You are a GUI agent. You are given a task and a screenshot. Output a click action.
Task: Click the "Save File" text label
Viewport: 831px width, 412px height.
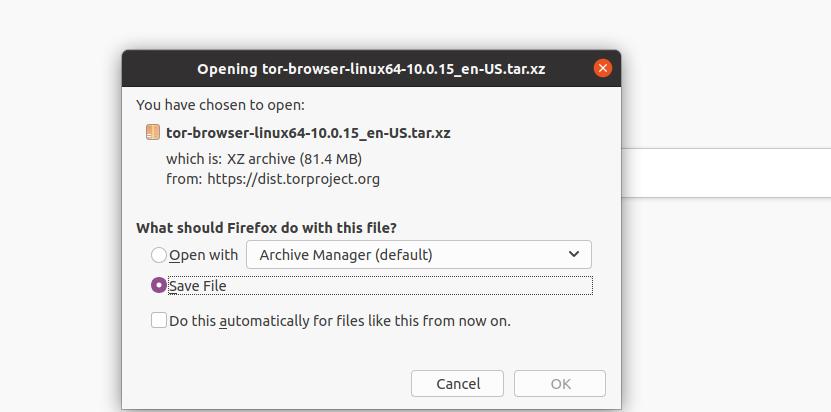(x=198, y=286)
